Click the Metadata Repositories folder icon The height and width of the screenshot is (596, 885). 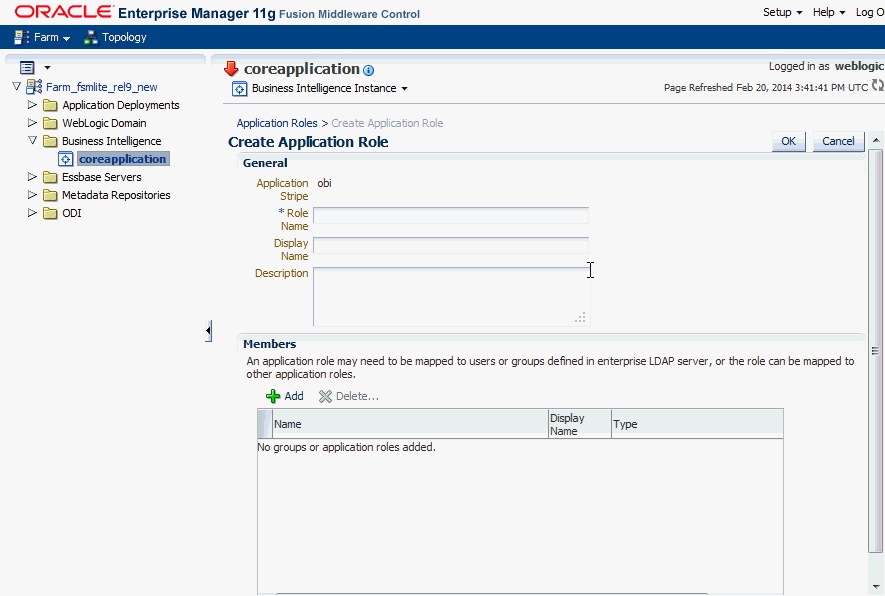pyautogui.click(x=50, y=195)
